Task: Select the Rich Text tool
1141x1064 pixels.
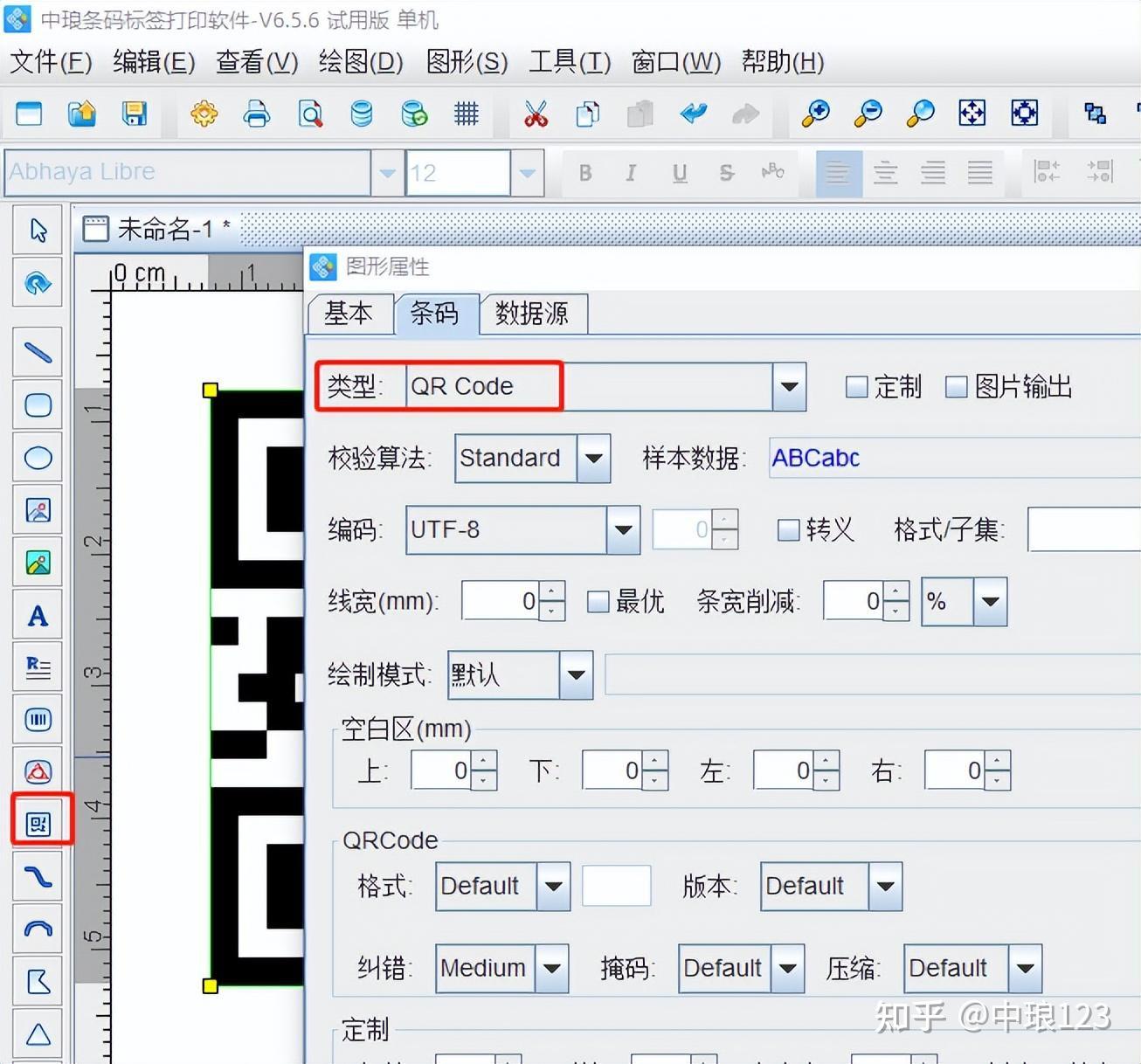Action: point(38,667)
